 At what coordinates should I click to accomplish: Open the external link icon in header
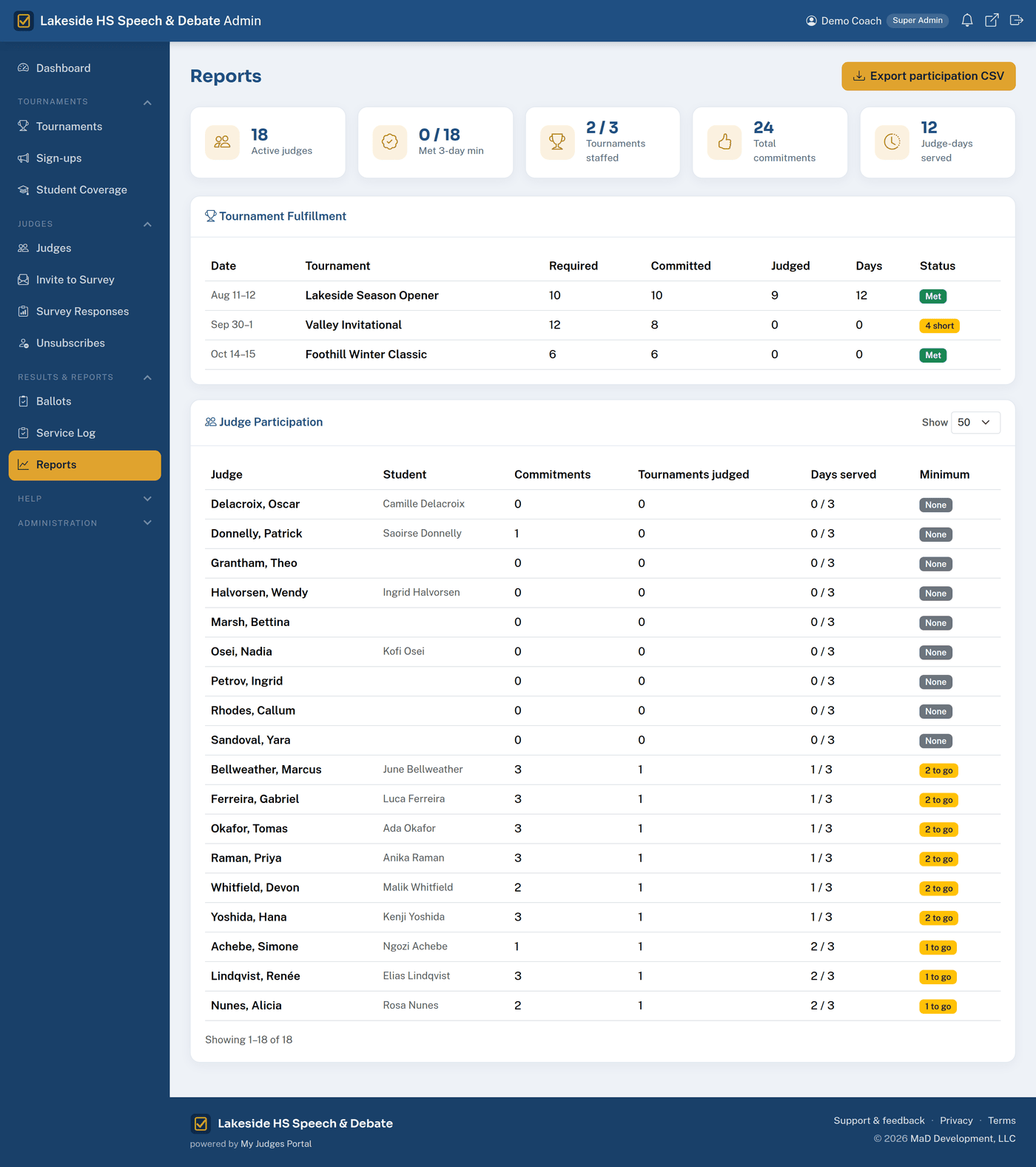point(992,21)
